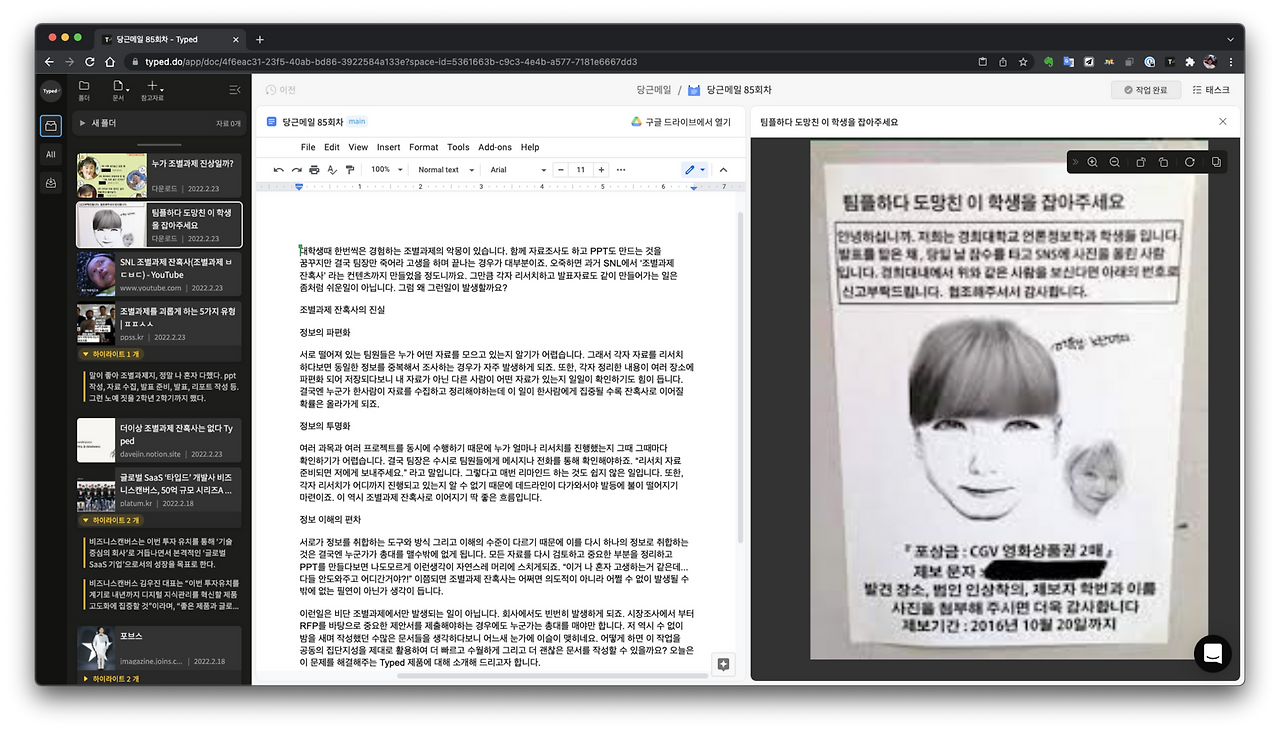The image size is (1280, 732).
Task: Open the 문서 document dropdown
Action: pos(119,90)
